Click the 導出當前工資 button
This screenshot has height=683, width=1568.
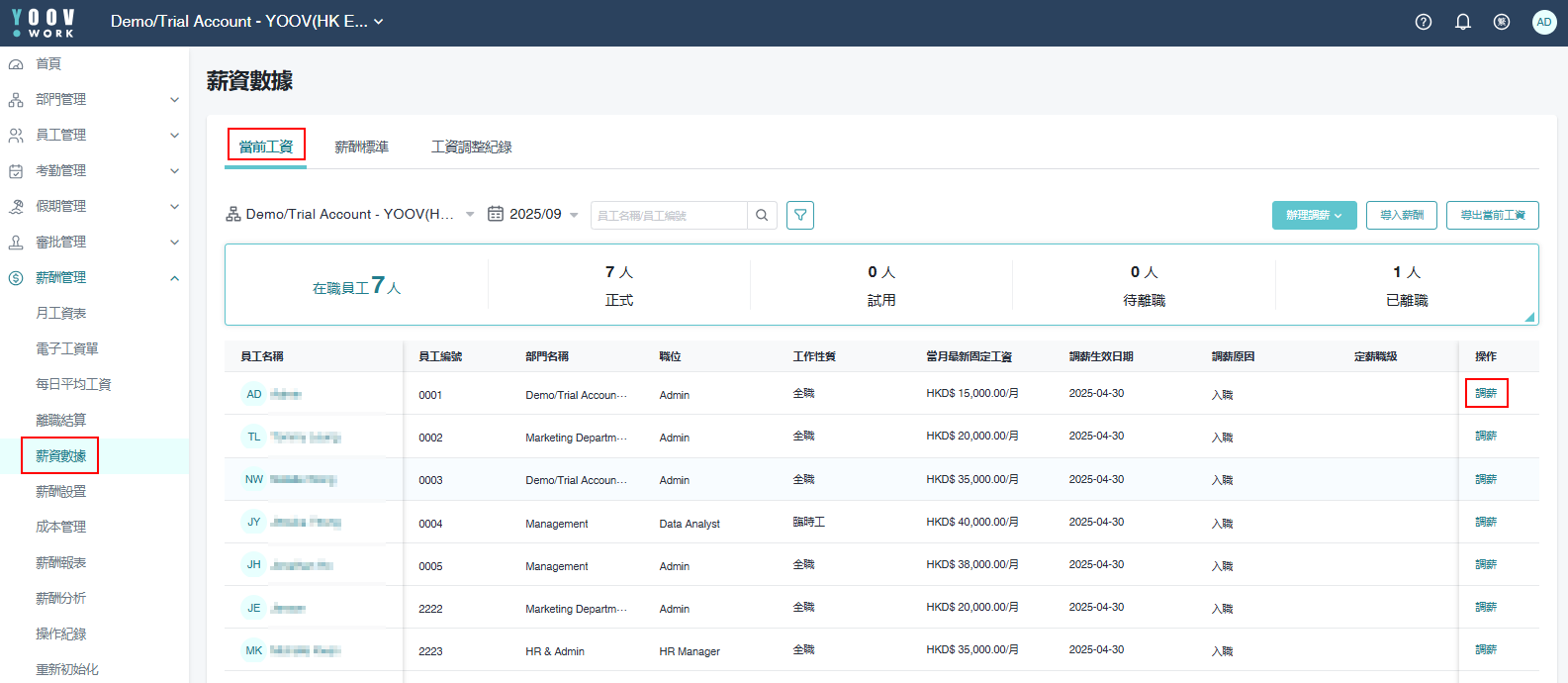pos(1492,215)
